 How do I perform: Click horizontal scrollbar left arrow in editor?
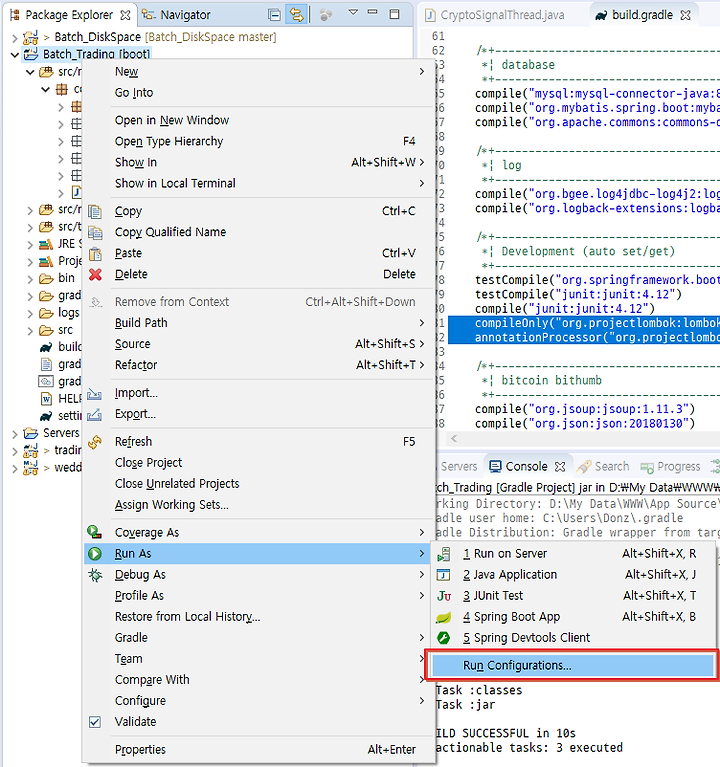(454, 439)
